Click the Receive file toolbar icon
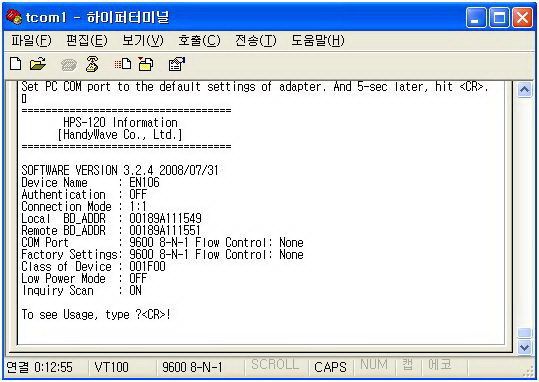This screenshot has height=382, width=539. [x=146, y=64]
